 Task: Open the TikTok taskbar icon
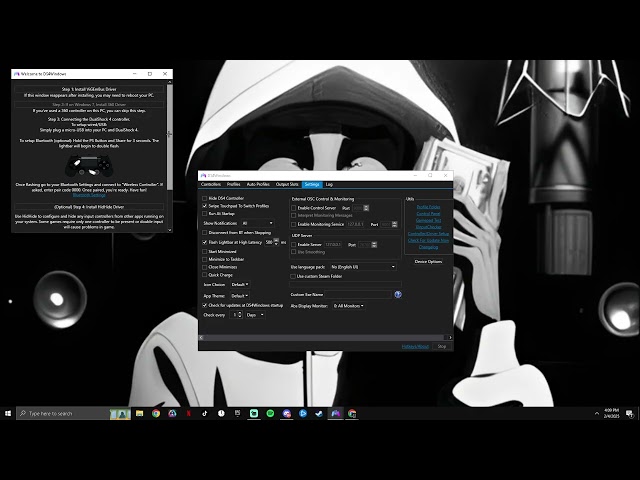click(x=205, y=413)
